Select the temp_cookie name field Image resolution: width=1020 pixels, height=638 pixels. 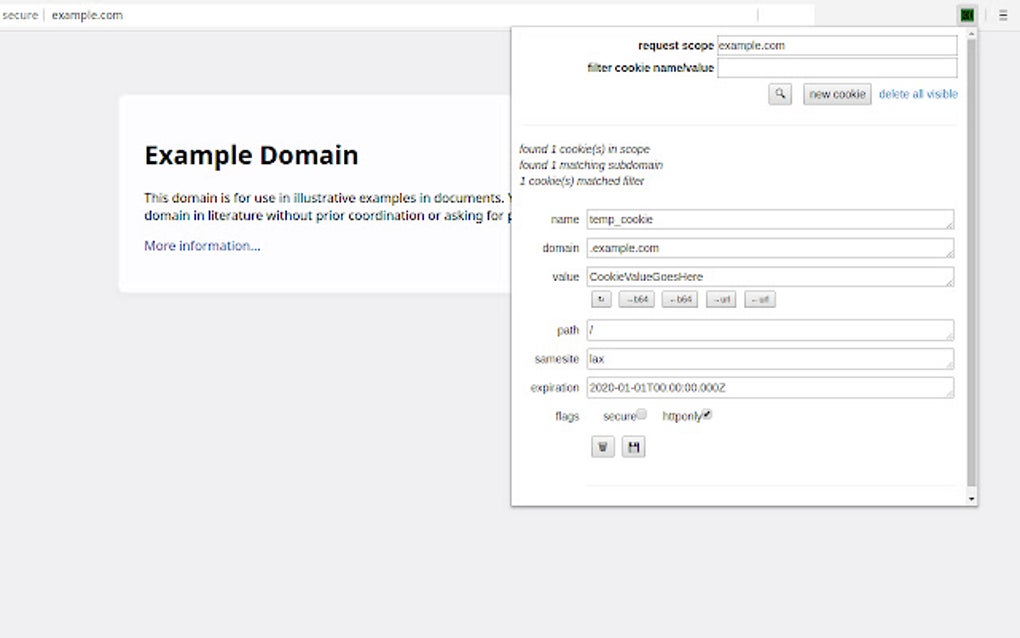(x=770, y=218)
